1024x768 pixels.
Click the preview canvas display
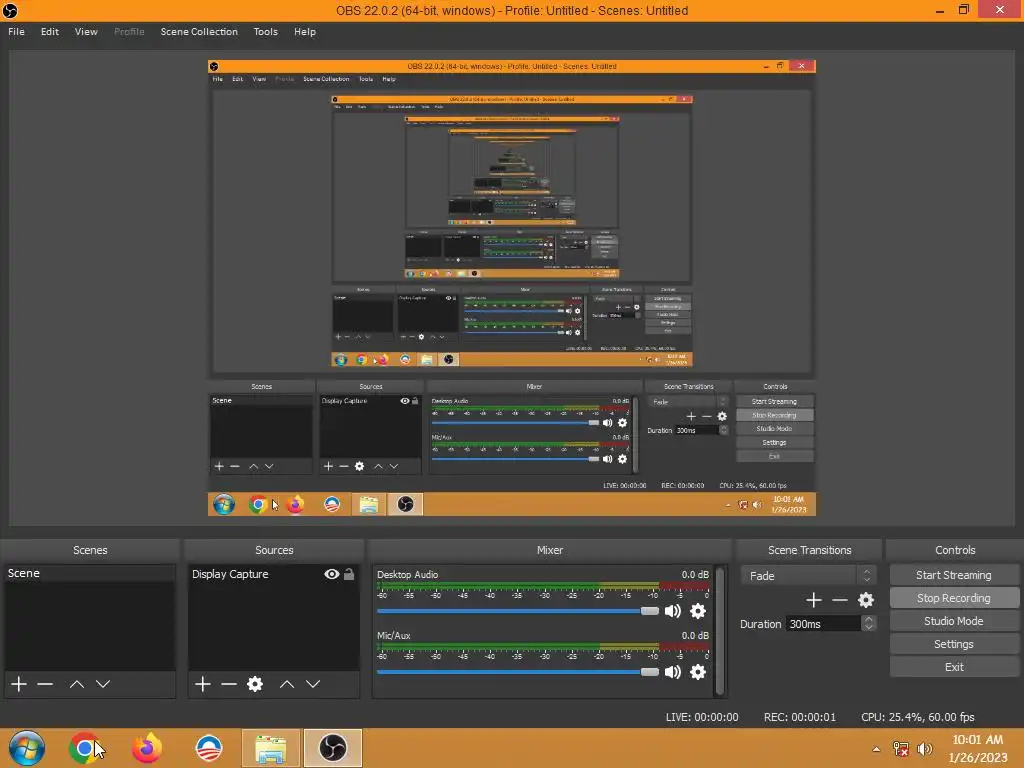[x=512, y=288]
